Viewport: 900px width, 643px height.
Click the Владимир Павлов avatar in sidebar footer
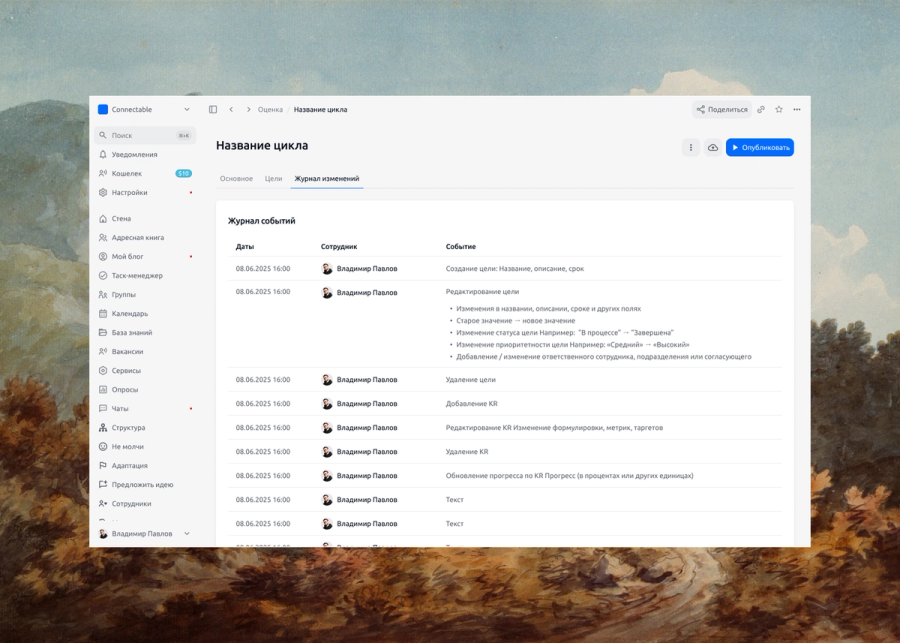tap(103, 533)
